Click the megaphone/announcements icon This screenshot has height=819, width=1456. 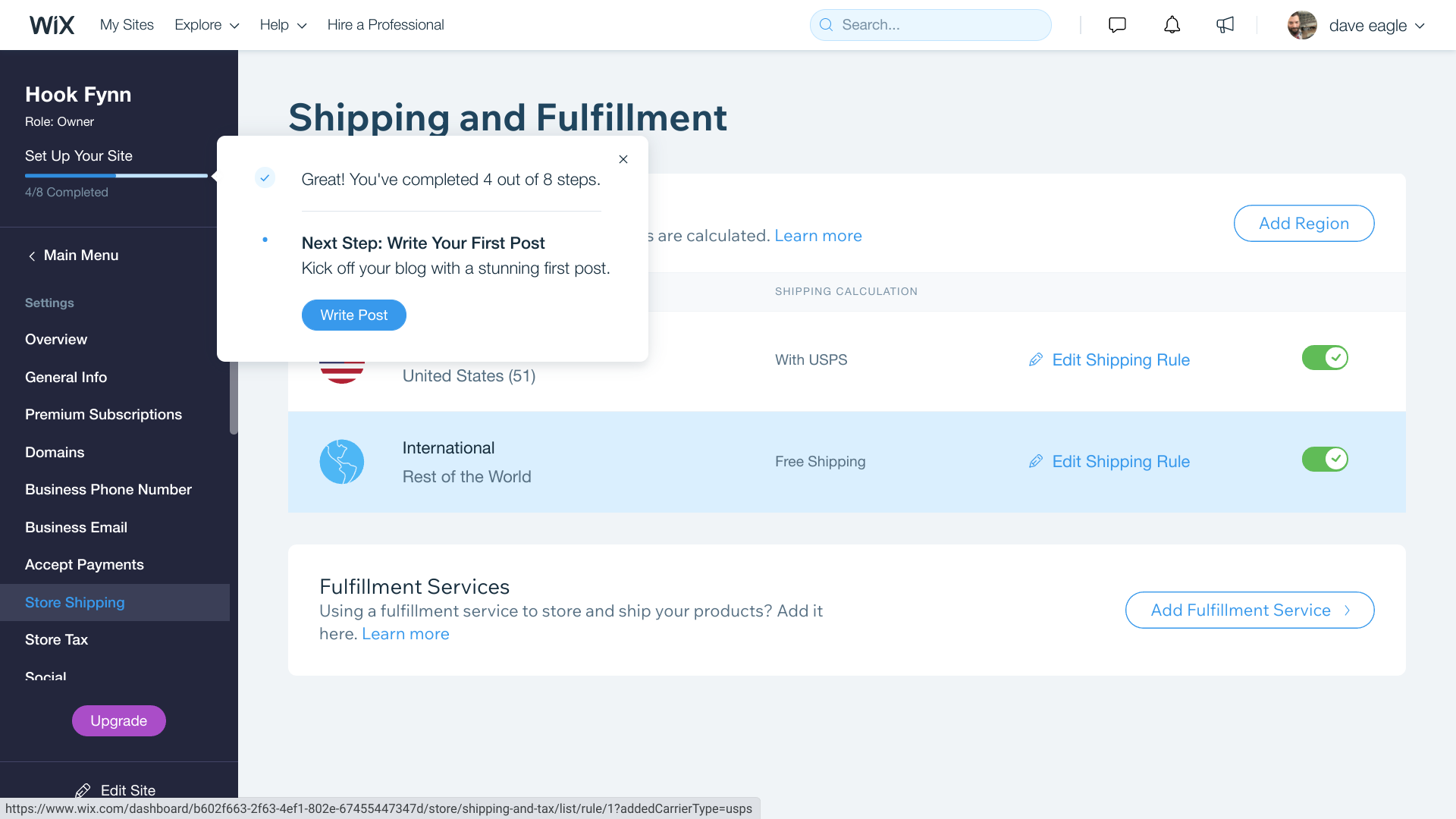pos(1224,25)
